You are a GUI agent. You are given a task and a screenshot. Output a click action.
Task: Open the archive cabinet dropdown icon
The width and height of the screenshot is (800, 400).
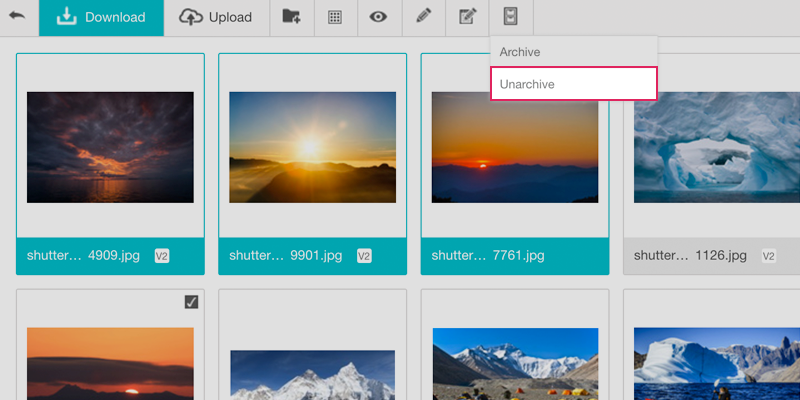tap(510, 16)
